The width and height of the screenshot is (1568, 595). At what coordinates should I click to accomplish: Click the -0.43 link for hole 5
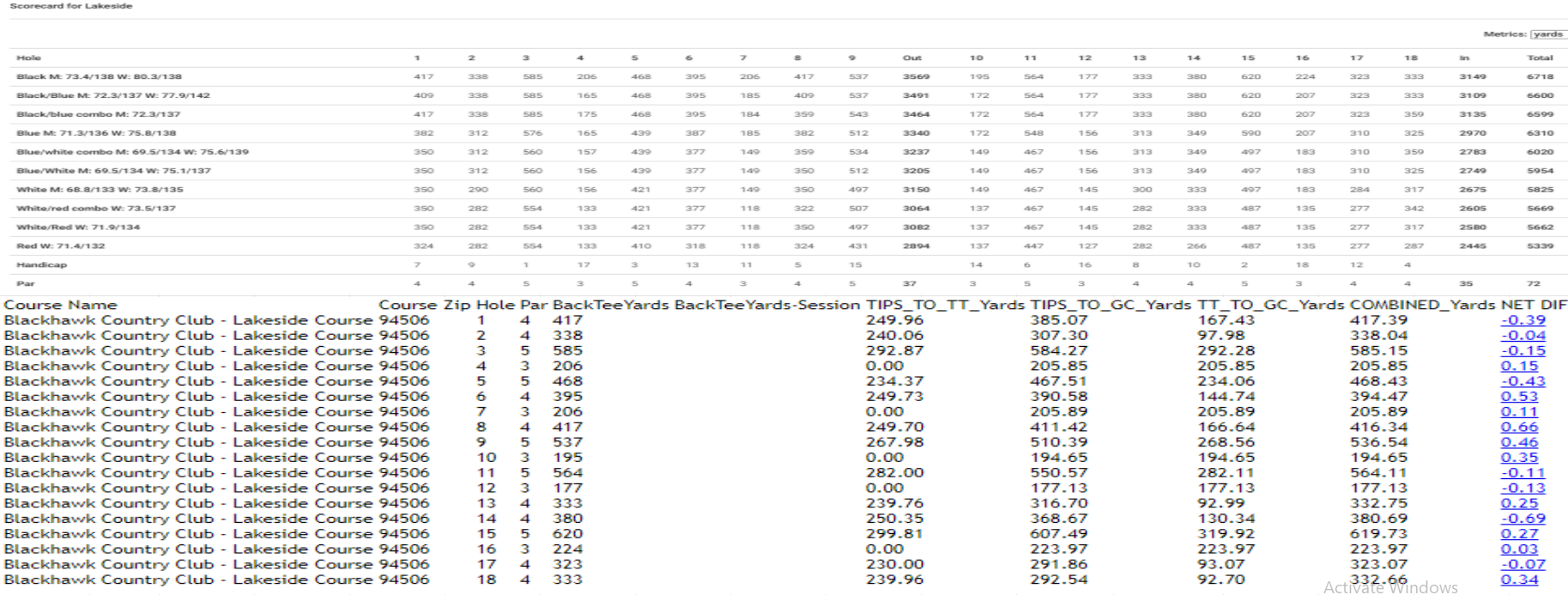tap(1523, 381)
